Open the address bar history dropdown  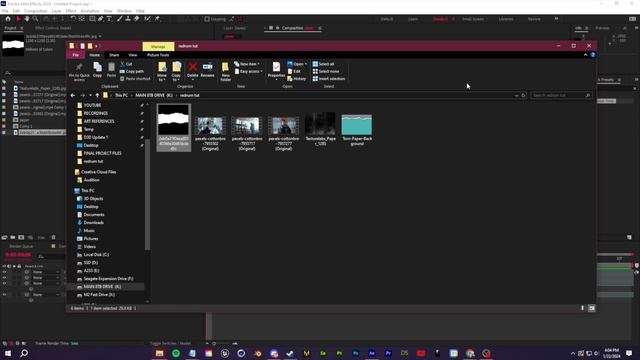pyautogui.click(x=516, y=96)
